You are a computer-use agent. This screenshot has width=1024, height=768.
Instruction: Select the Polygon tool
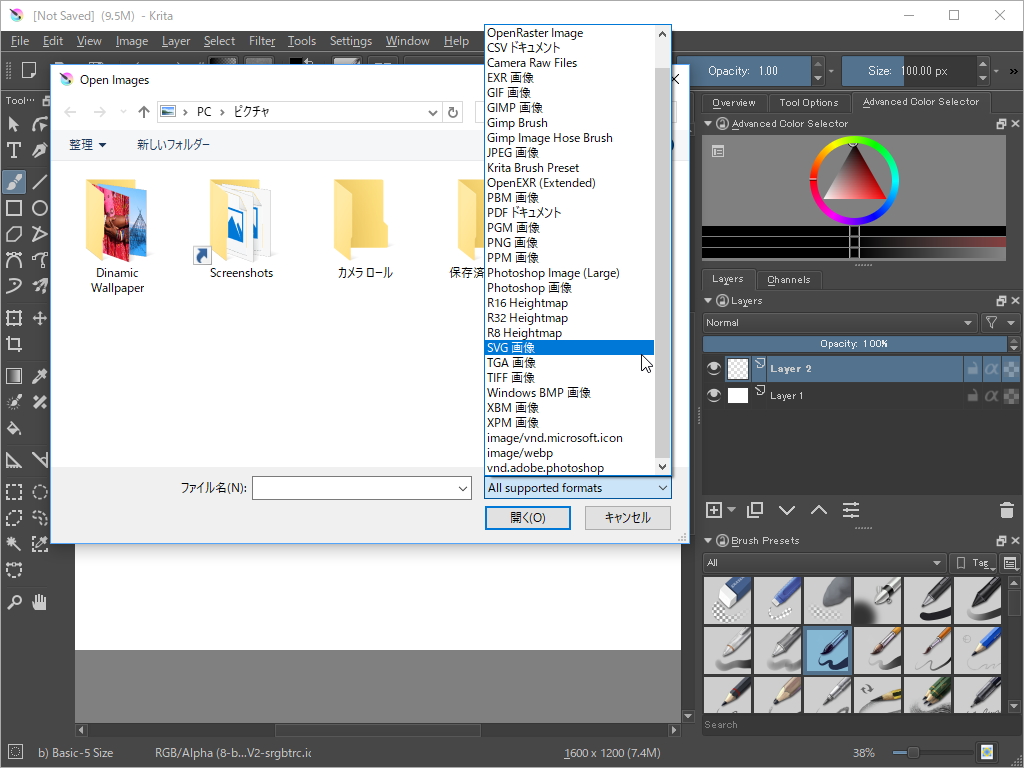tap(14, 234)
